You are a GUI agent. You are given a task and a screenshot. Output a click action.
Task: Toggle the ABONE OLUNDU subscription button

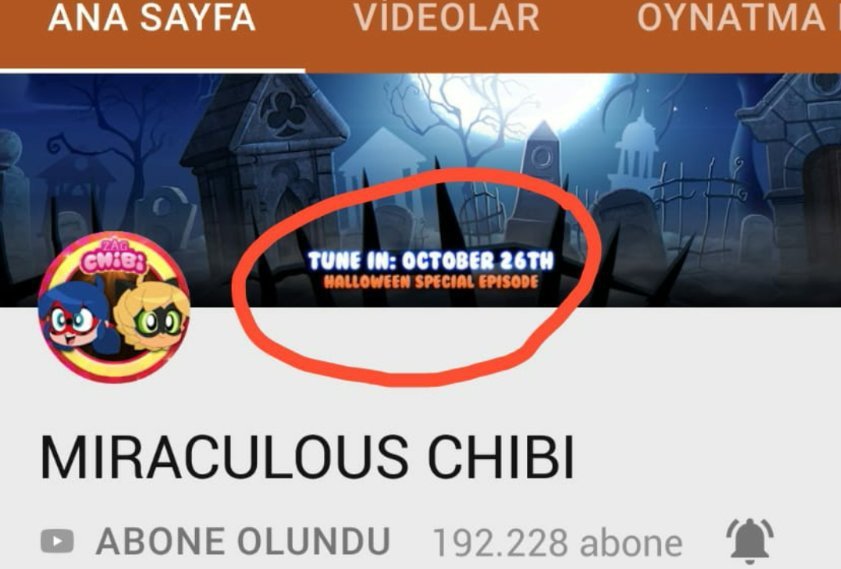pos(243,541)
